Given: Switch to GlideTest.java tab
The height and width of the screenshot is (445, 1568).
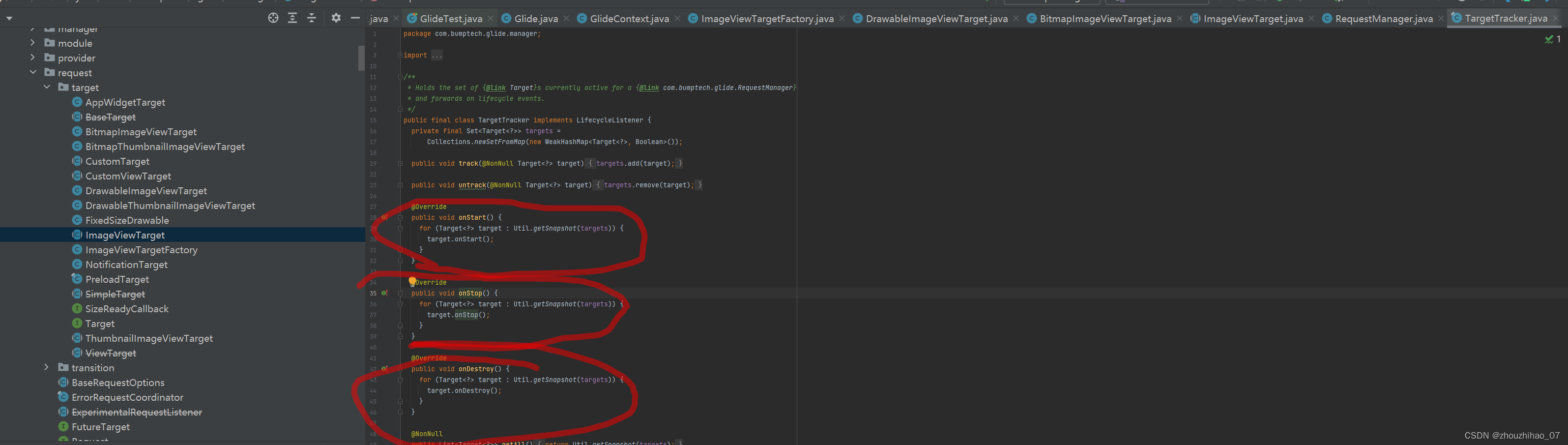Looking at the screenshot, I should [x=450, y=19].
